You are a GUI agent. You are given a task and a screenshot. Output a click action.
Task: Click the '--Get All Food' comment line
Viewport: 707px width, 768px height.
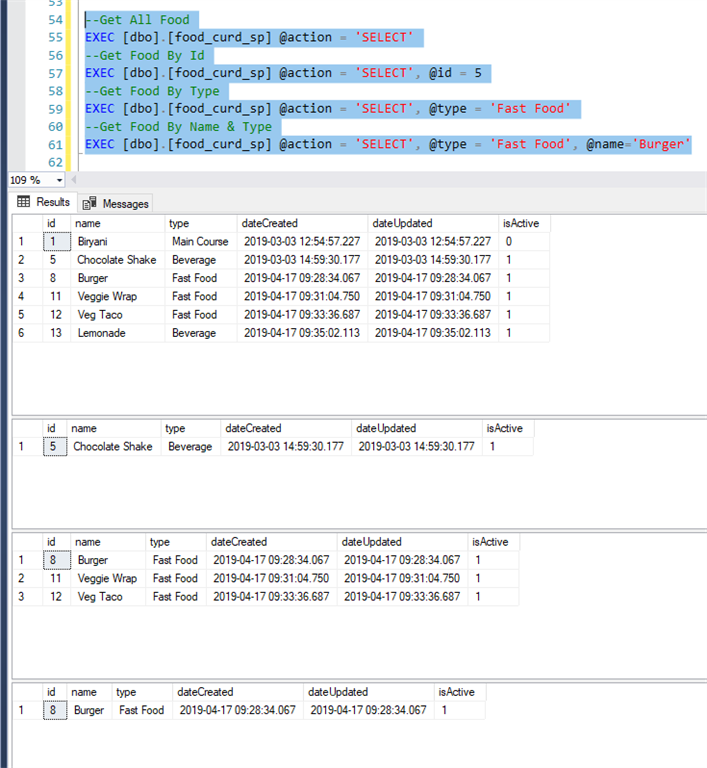click(137, 20)
